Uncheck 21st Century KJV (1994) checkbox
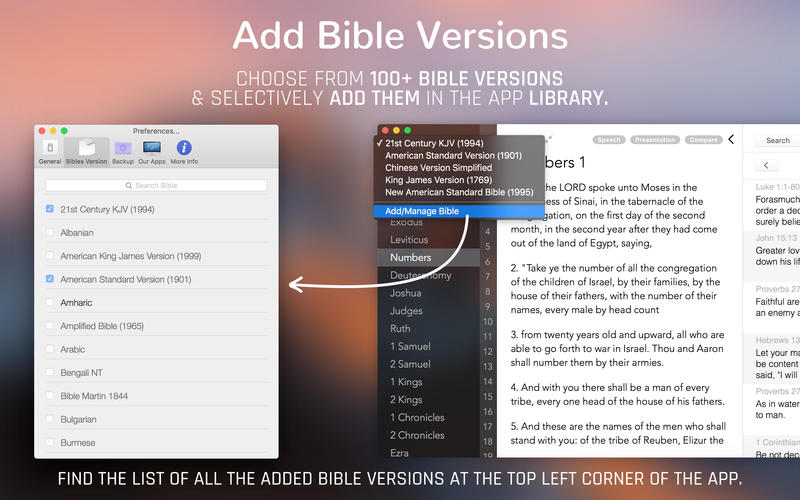 (49, 209)
